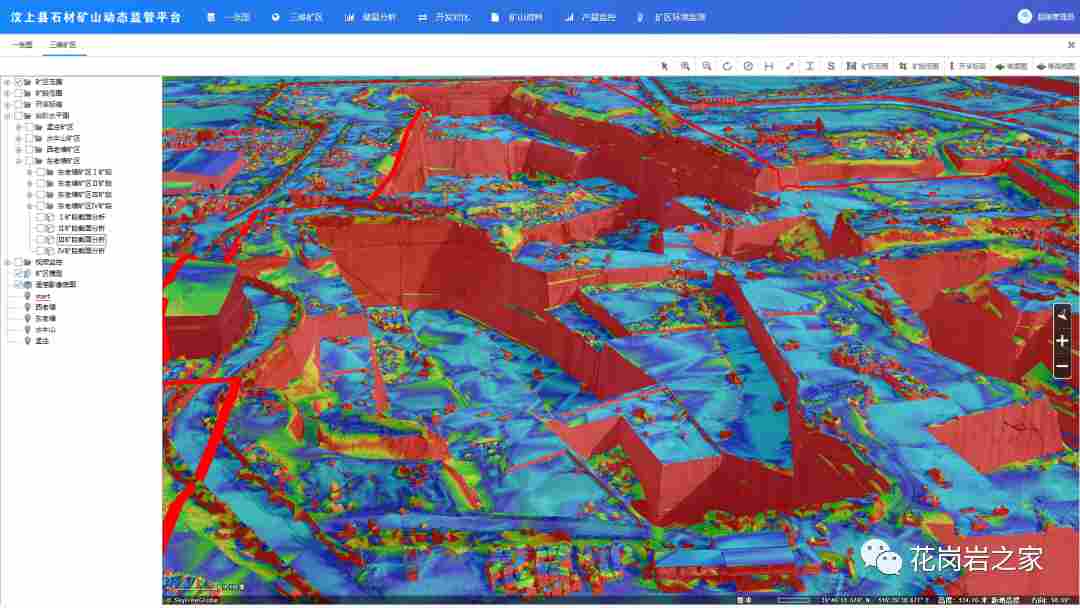Collapse the 东老横矿区 tree node
Screen dimensions: 1080x608
(x=18, y=161)
